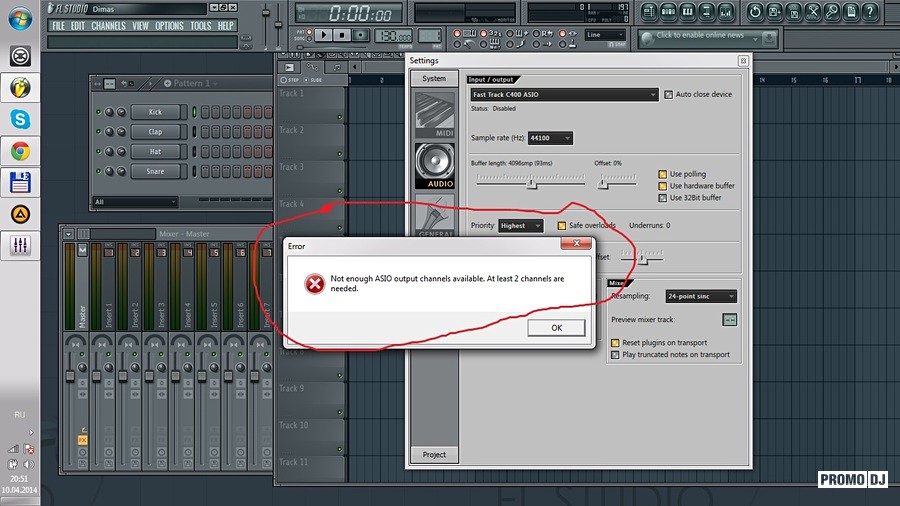Click the Hat channel button
This screenshot has width=900, height=506.
(156, 151)
